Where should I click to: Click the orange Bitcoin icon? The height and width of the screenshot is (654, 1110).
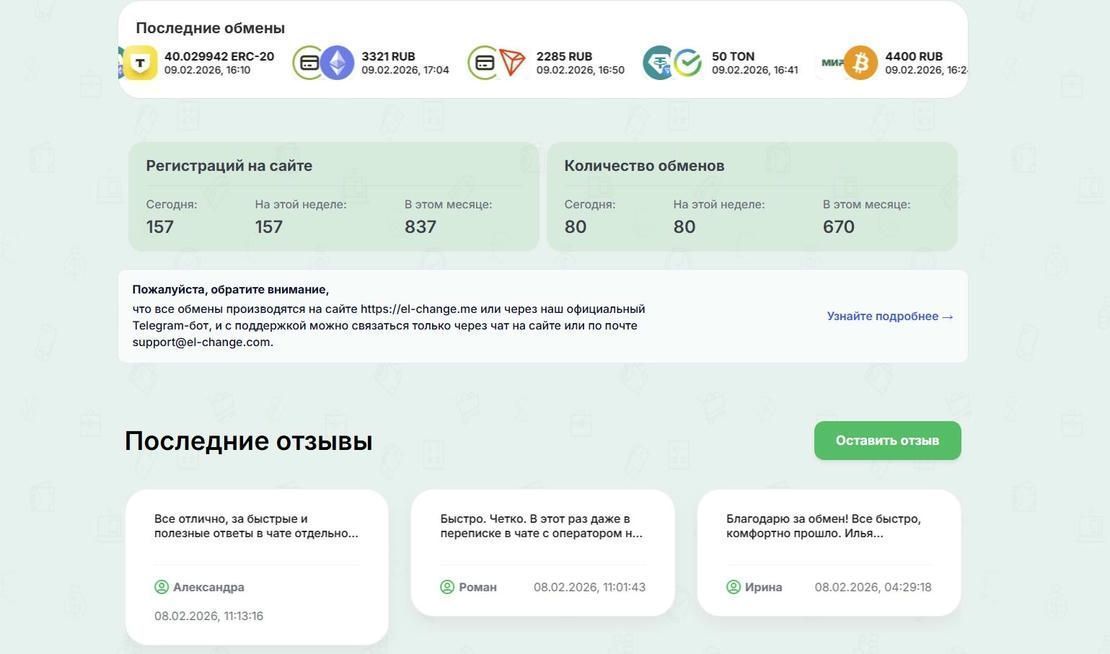860,63
